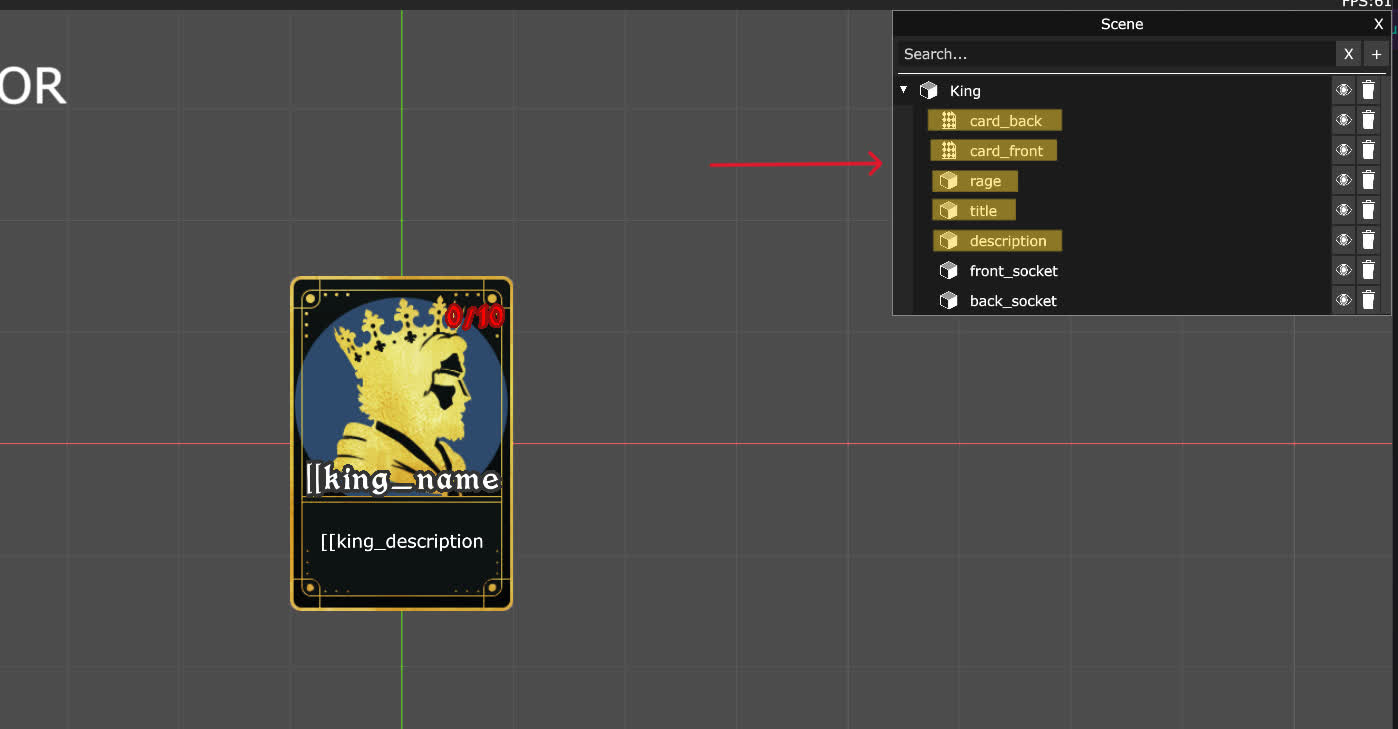Delete the title node
The height and width of the screenshot is (729, 1398).
click(1368, 210)
